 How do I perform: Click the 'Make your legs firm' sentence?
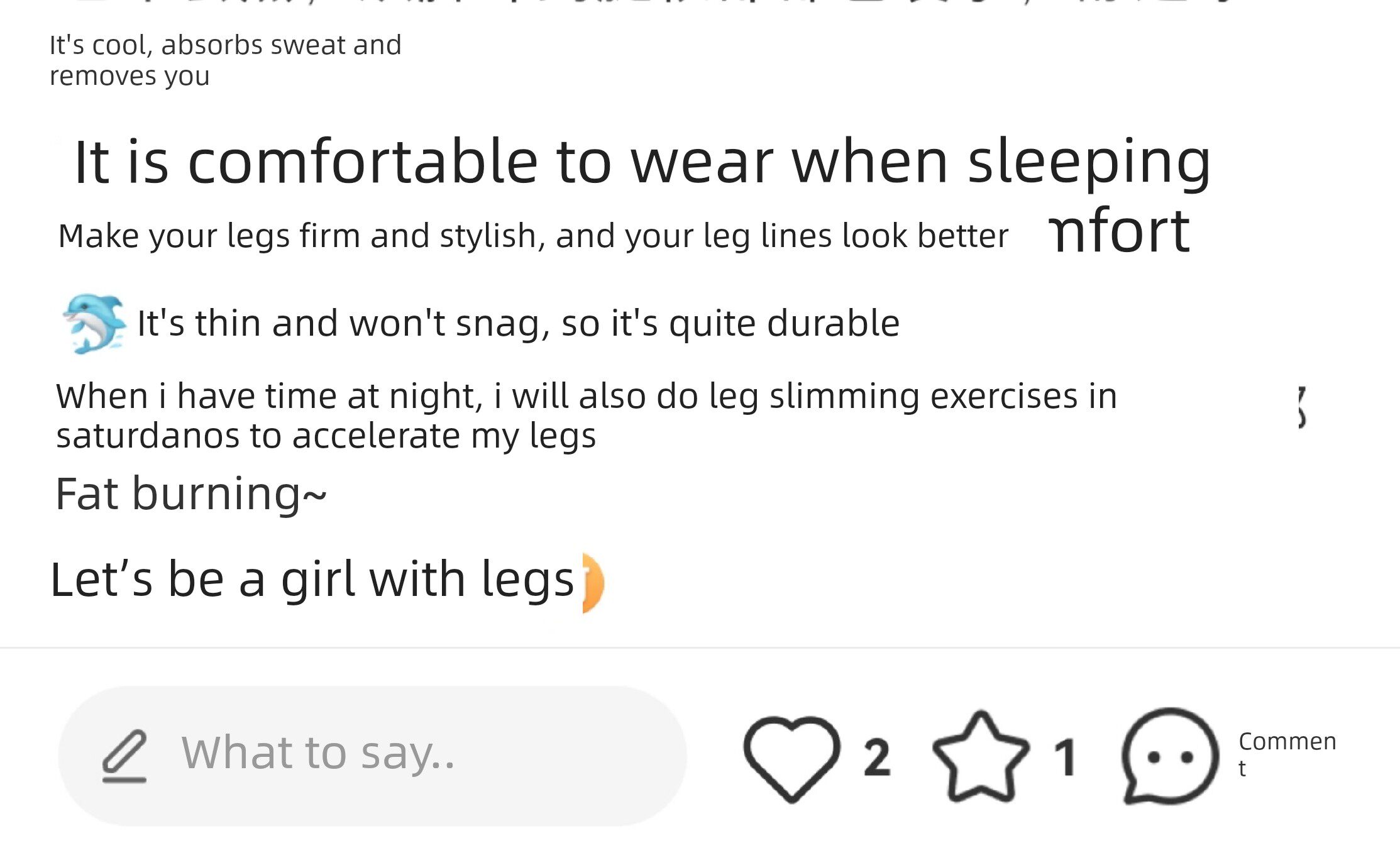(x=533, y=236)
